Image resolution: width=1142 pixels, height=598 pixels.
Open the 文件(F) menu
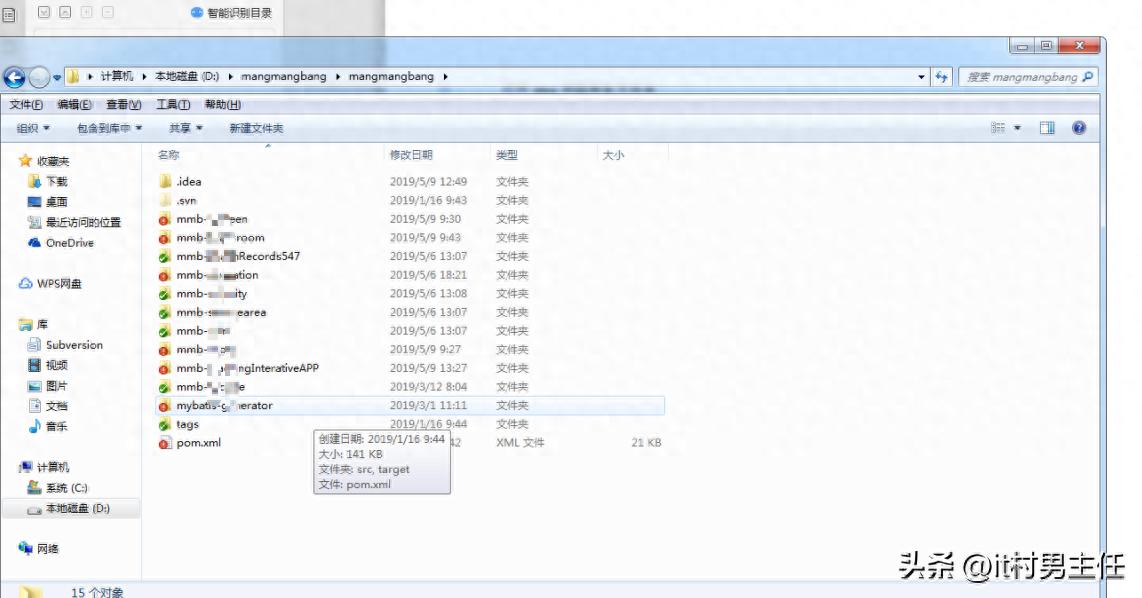click(25, 105)
